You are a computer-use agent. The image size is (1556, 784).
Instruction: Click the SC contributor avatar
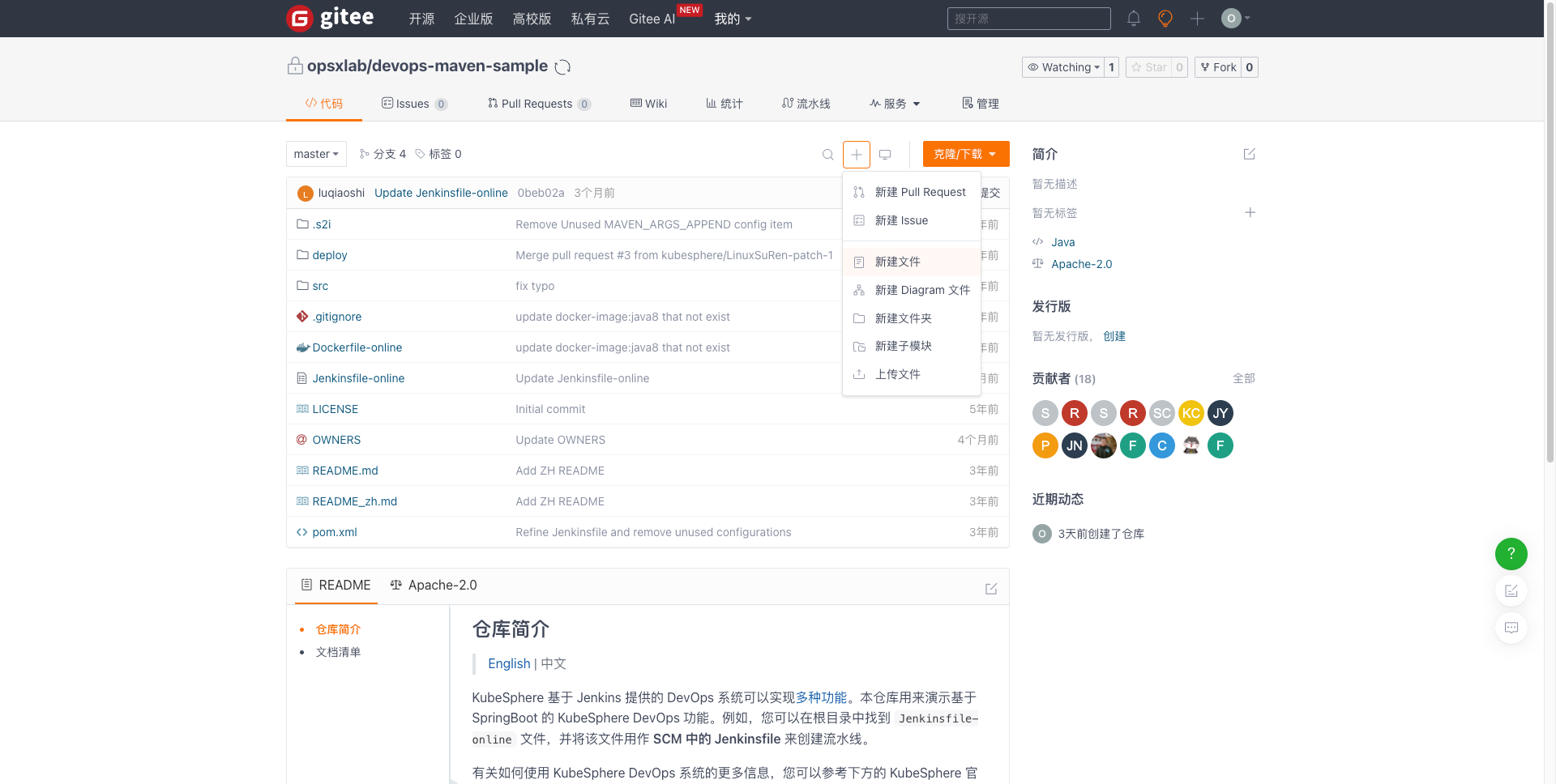(x=1162, y=413)
